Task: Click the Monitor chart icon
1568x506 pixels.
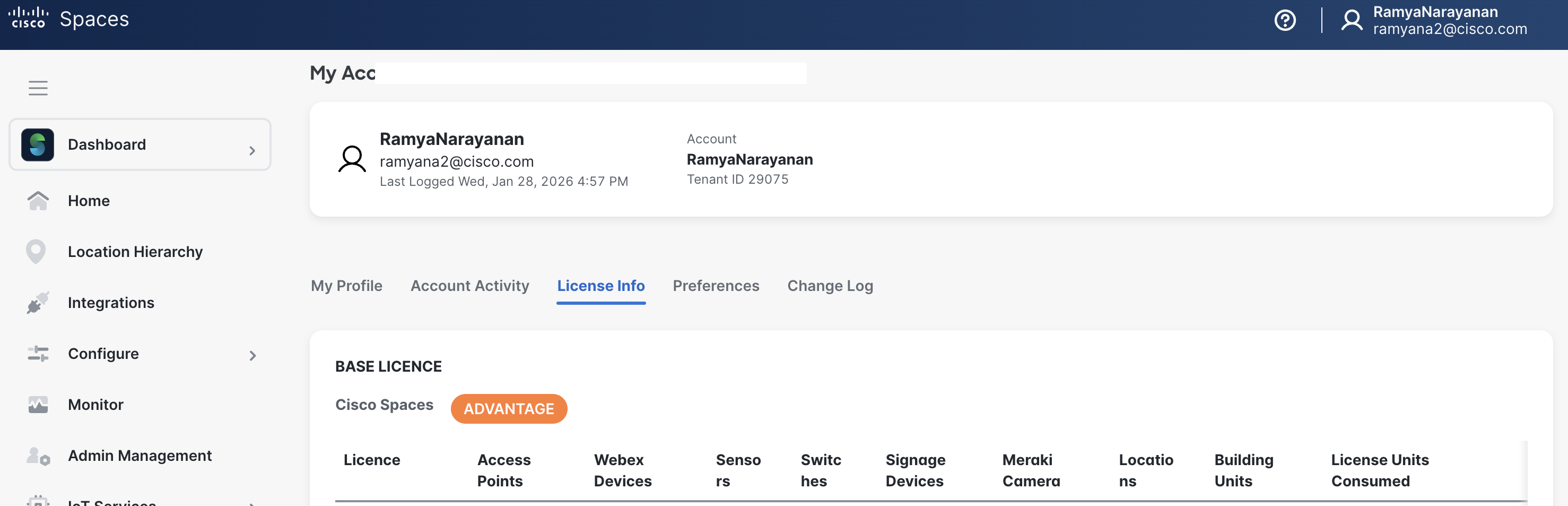Action: coord(38,405)
